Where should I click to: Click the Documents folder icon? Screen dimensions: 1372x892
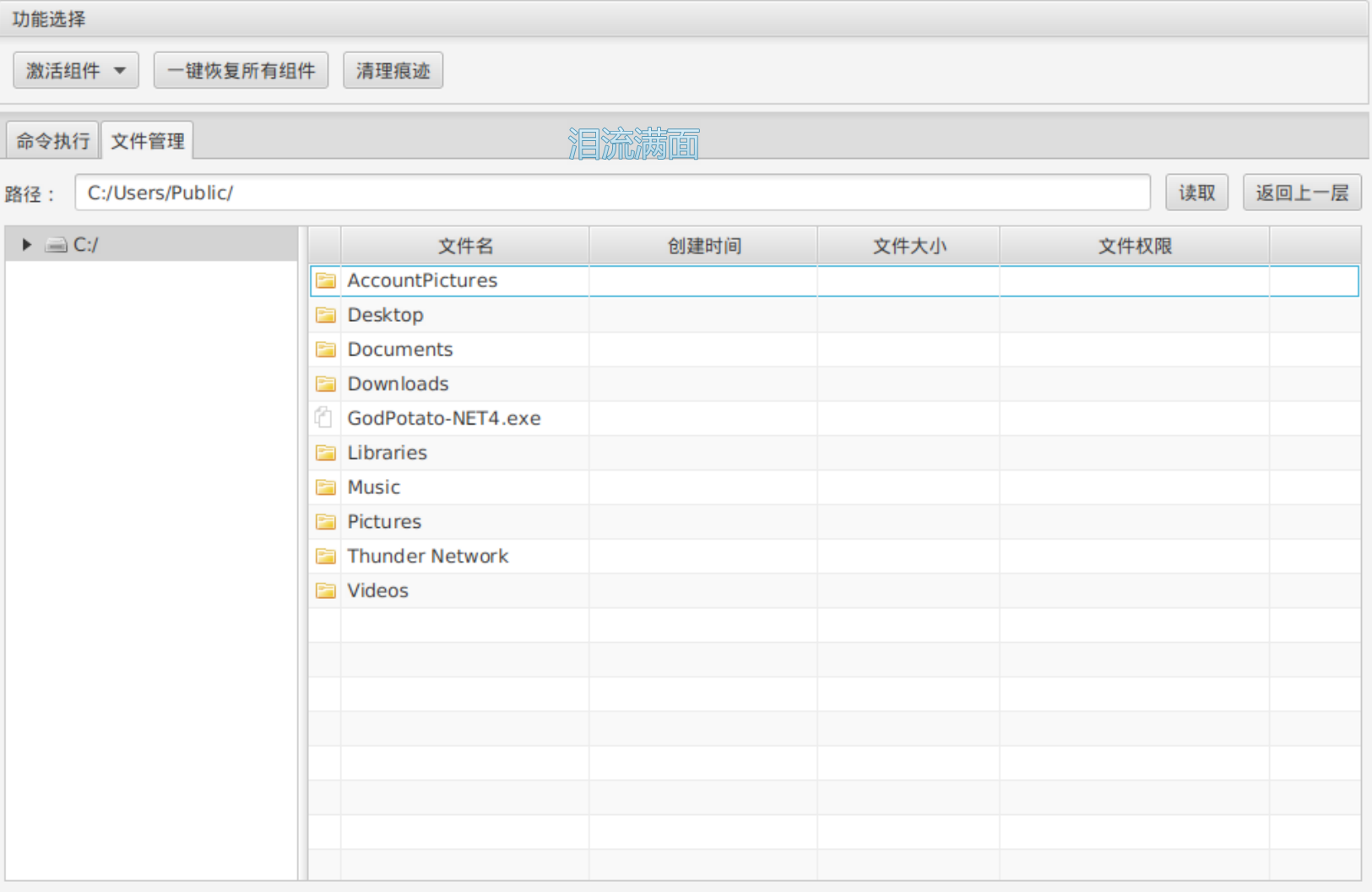(x=325, y=350)
